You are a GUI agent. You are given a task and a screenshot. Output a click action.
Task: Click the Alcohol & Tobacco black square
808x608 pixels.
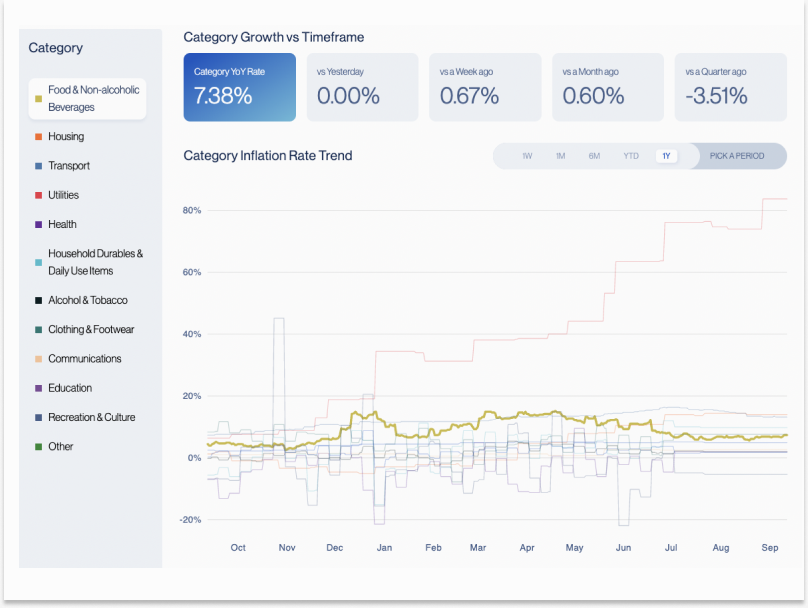[38, 300]
